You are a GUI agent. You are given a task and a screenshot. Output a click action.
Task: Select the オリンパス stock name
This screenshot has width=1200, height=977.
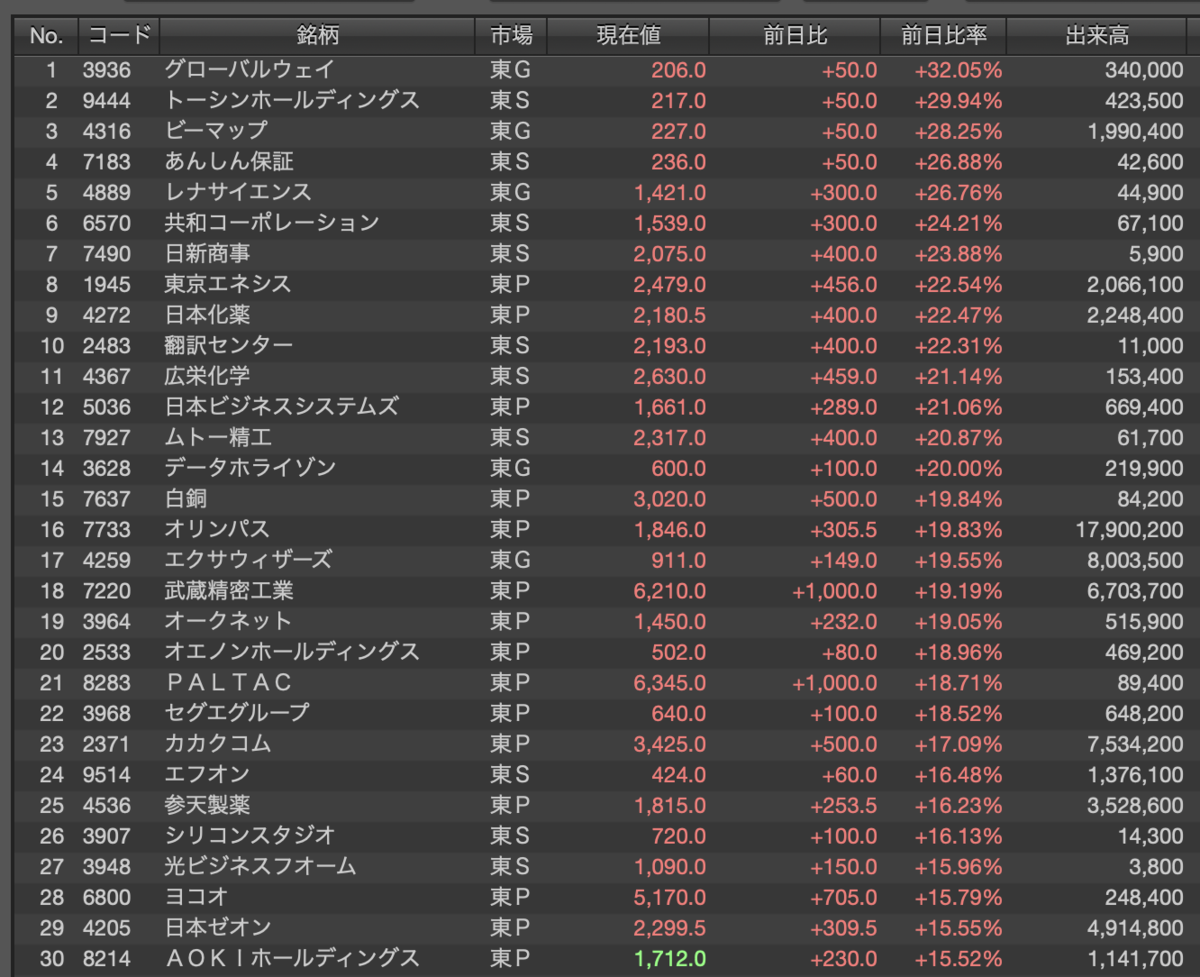pyautogui.click(x=217, y=529)
